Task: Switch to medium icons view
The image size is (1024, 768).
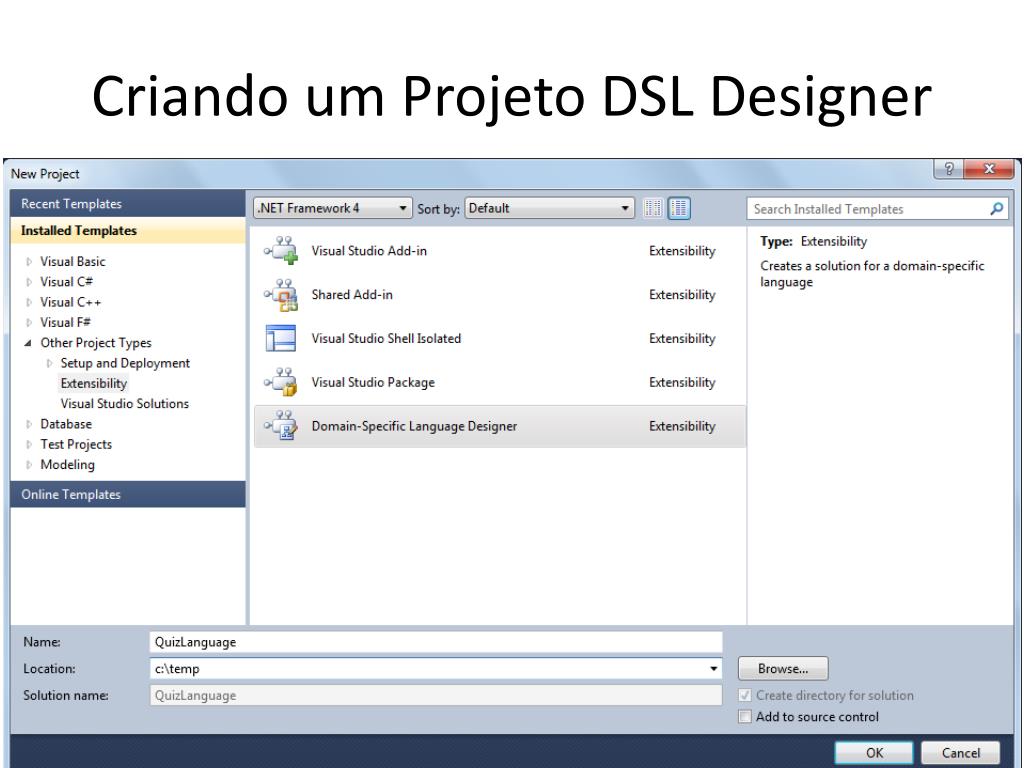Action: [x=679, y=208]
